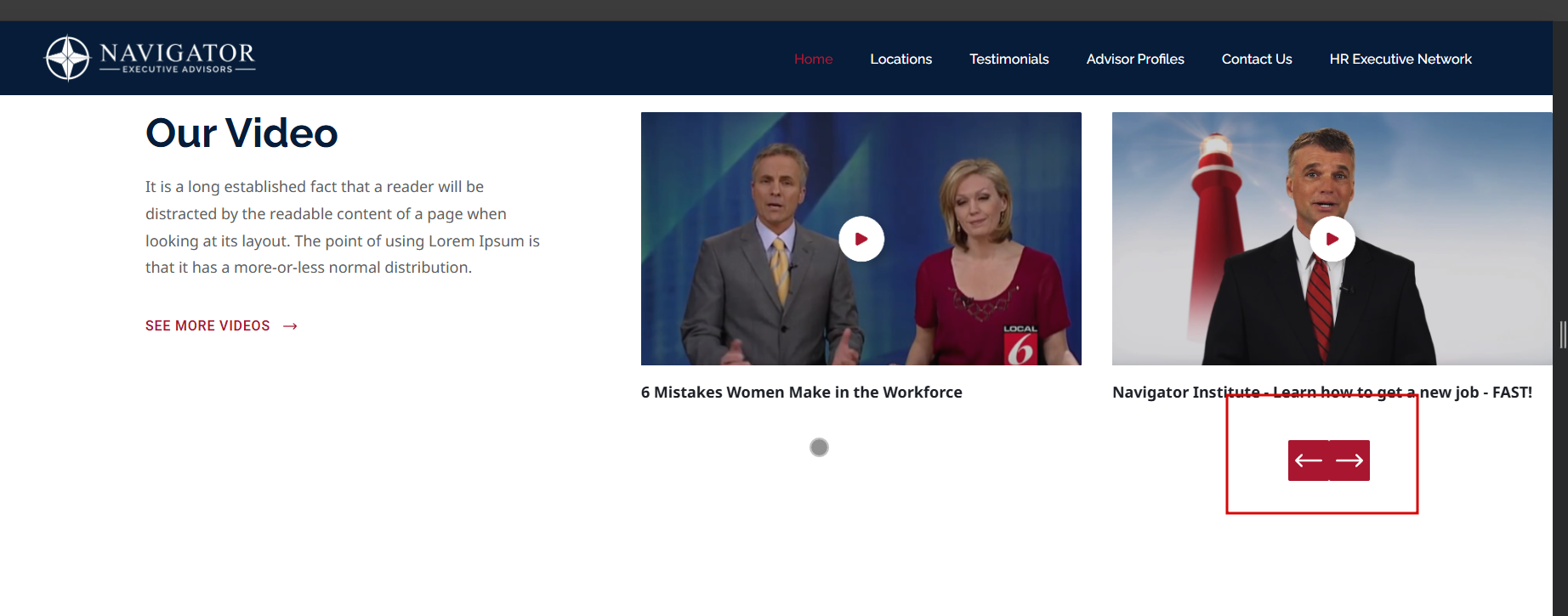Open the 6 Mistakes Women Make title link

coord(802,393)
